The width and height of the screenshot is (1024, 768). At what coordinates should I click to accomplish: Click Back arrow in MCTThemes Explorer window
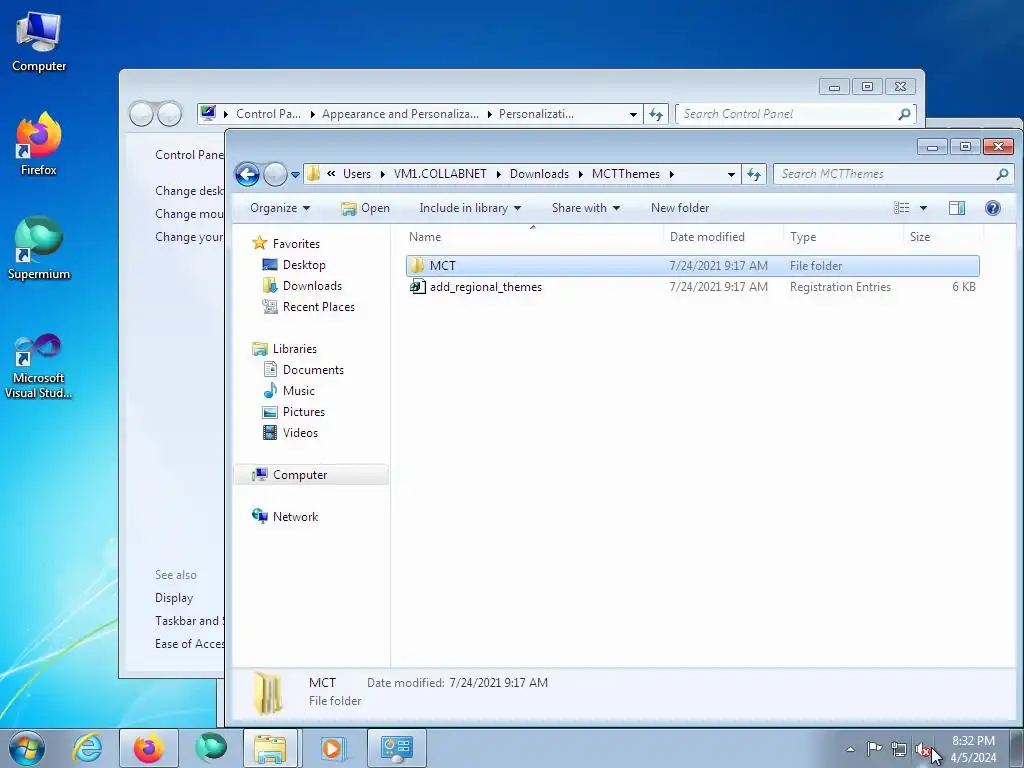pos(248,174)
